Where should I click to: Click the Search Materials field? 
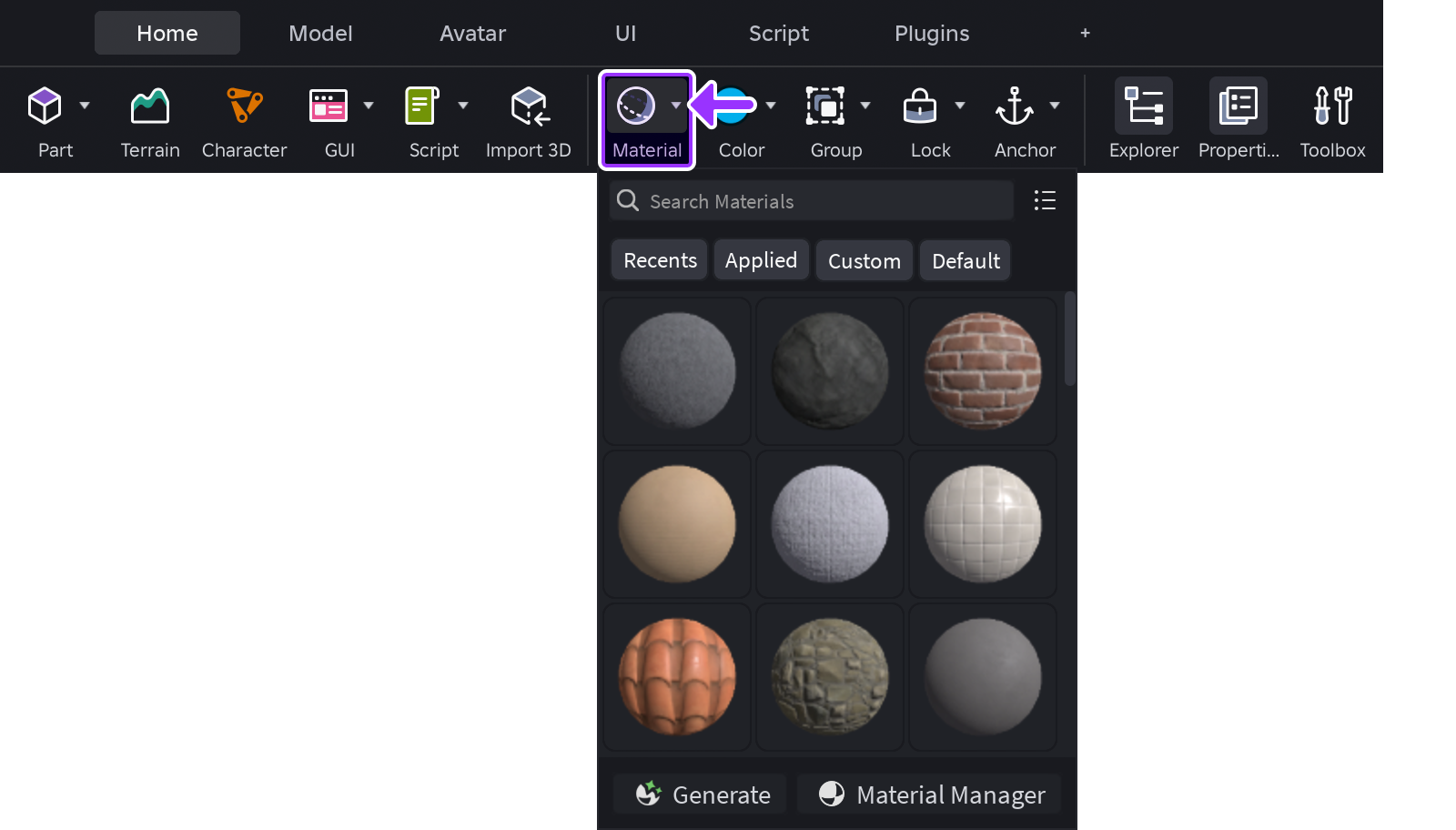point(810,201)
